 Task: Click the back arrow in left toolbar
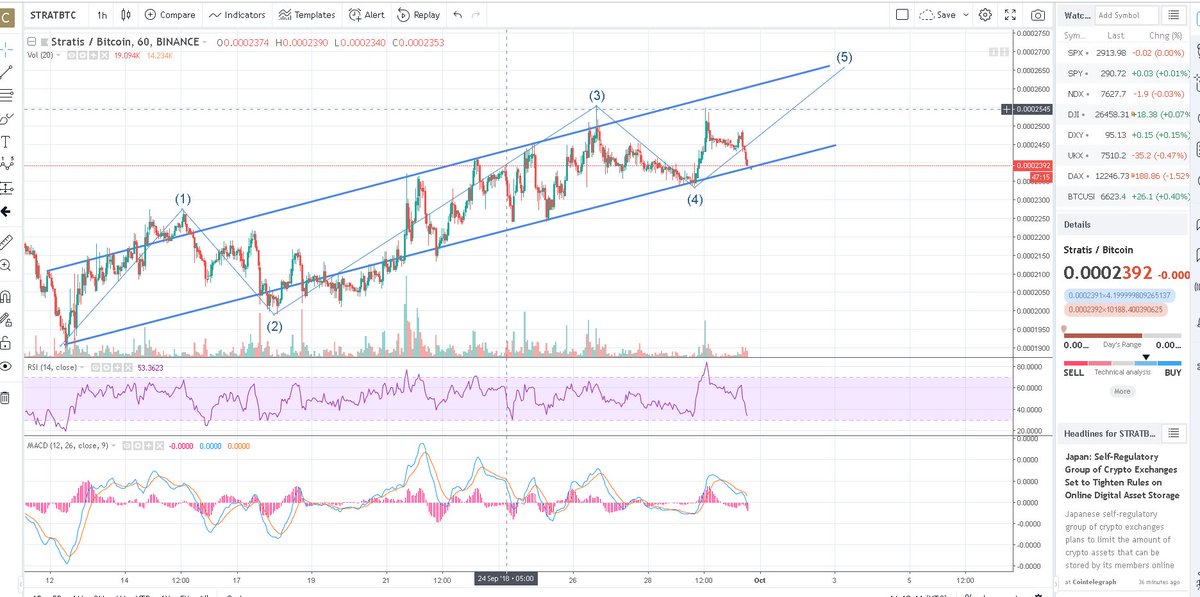tap(6, 211)
